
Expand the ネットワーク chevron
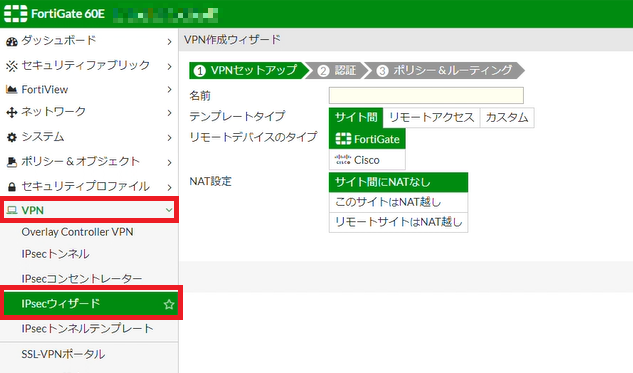pyautogui.click(x=169, y=113)
